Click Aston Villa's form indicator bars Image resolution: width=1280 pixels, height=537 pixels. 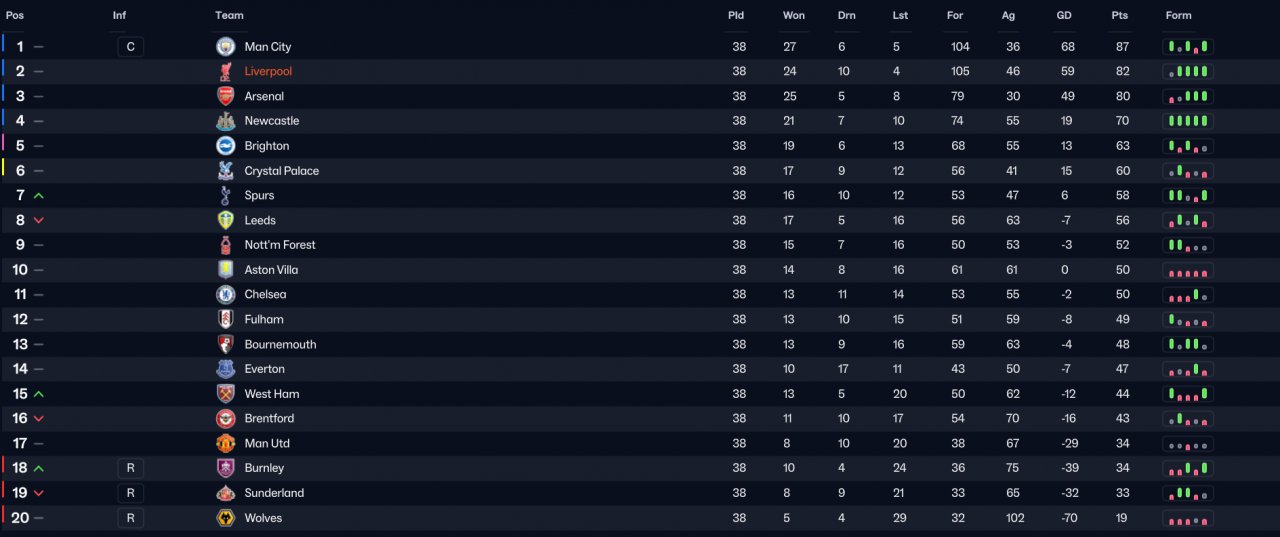click(1188, 270)
